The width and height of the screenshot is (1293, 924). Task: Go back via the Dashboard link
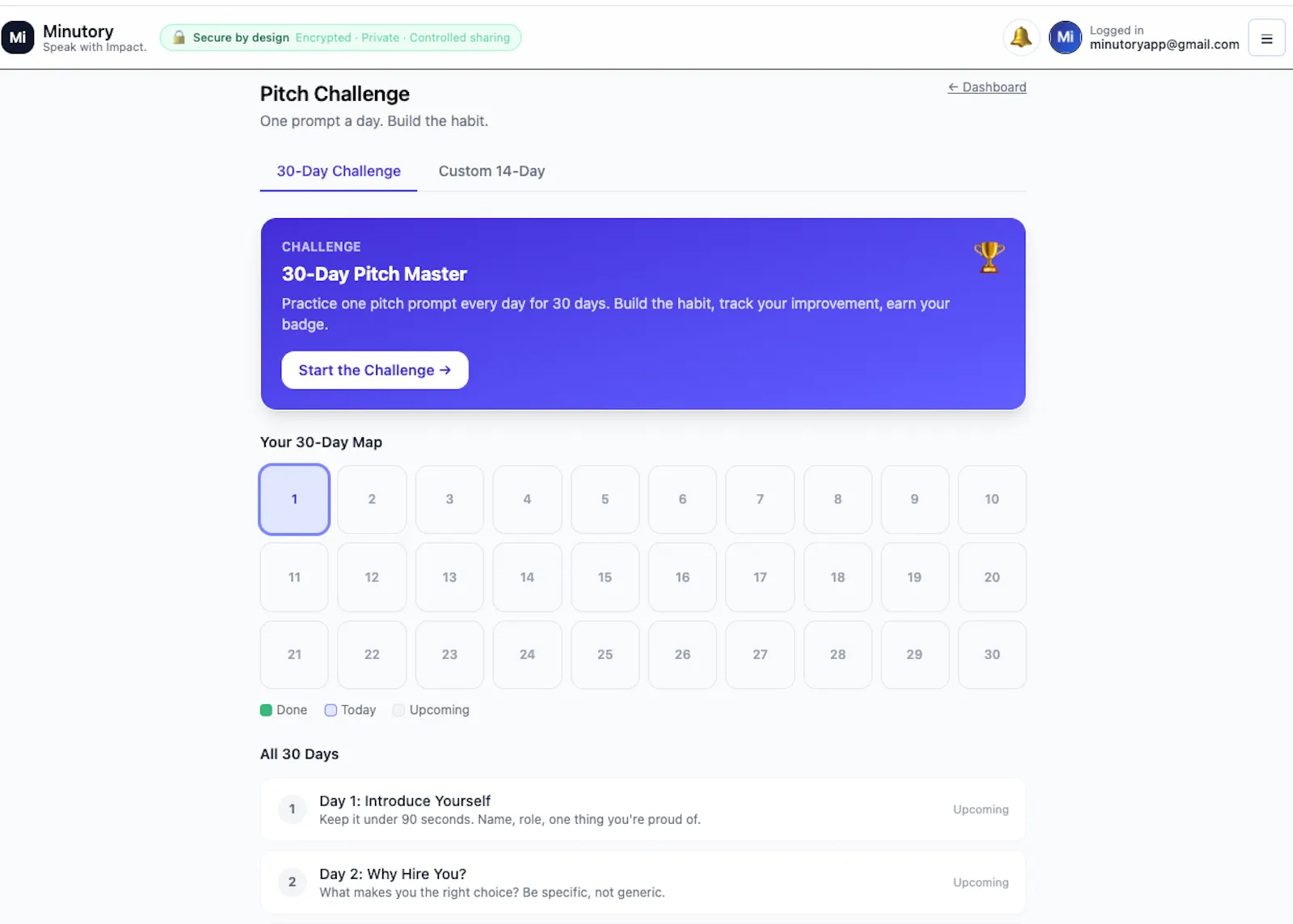tap(987, 87)
